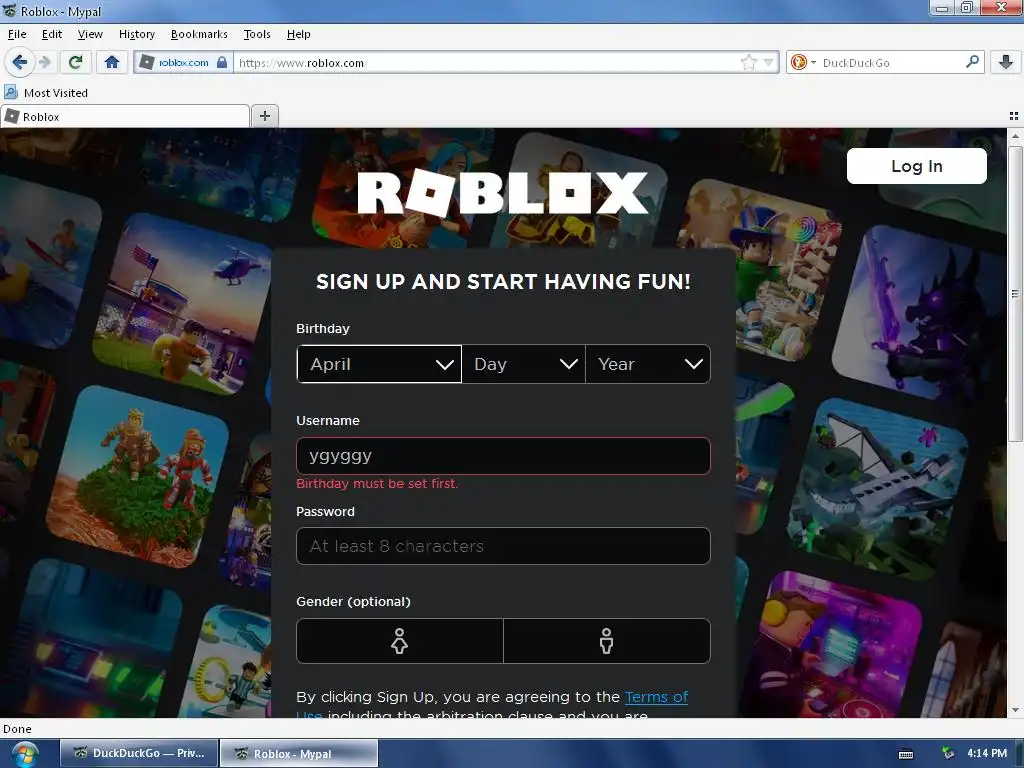
Task: Choose the DuckDuckGo search engine icon
Action: pos(799,63)
